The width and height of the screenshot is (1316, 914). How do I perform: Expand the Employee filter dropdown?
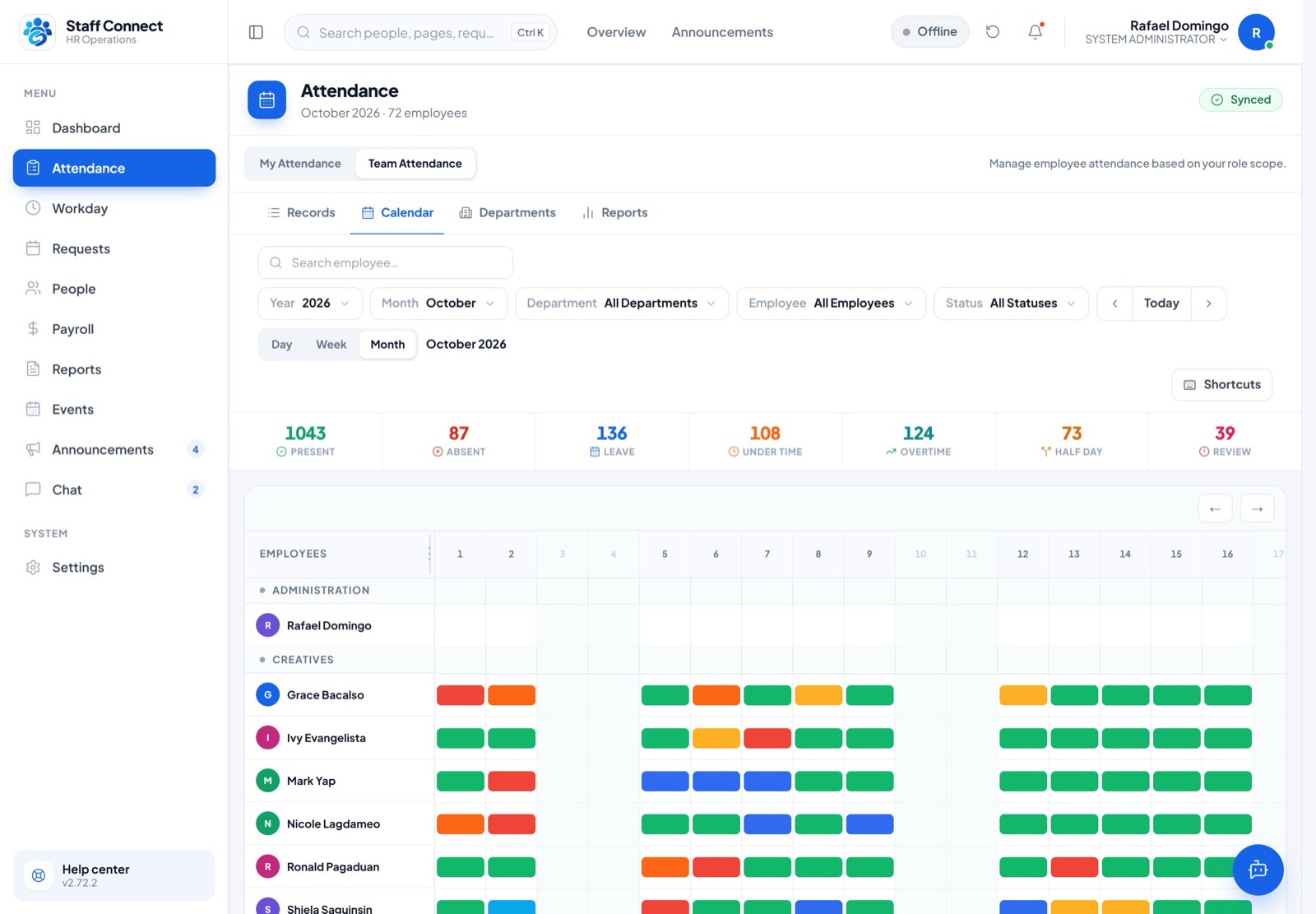[832, 304]
